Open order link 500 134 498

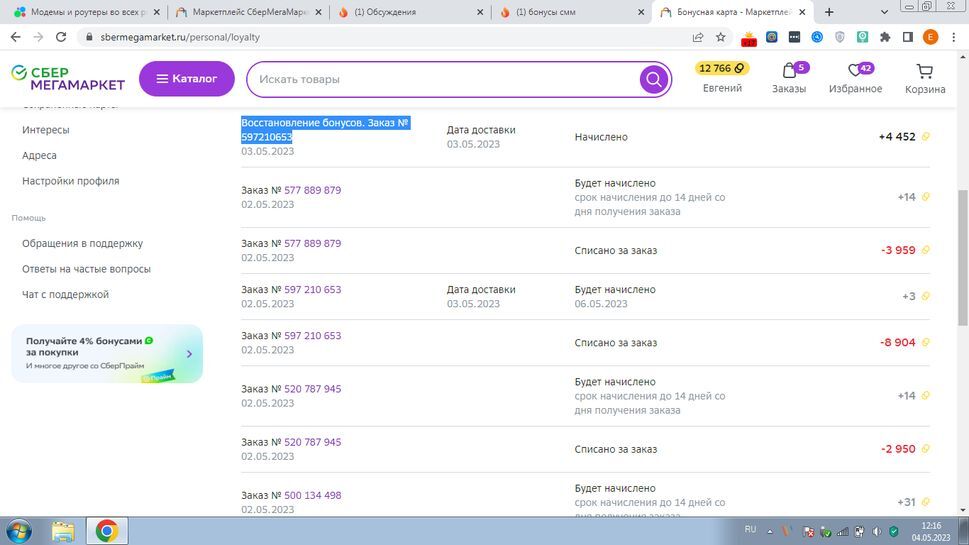(313, 496)
